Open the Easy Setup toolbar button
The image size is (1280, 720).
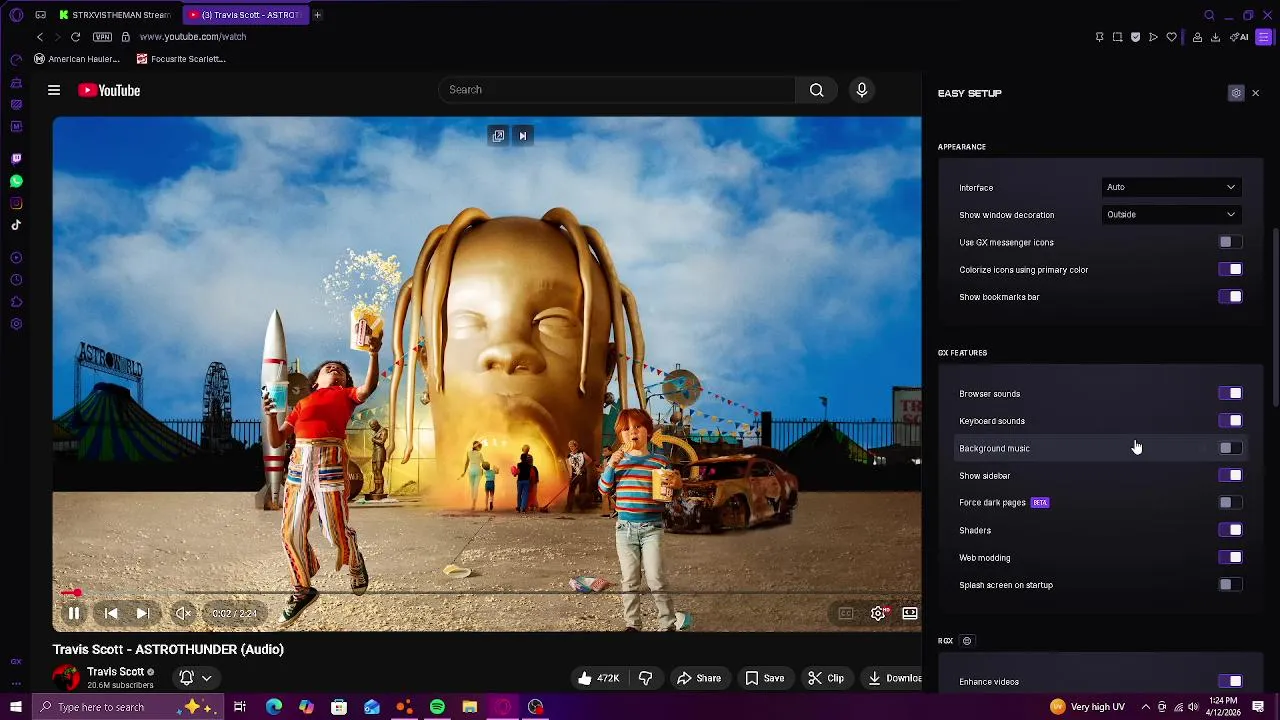pos(1264,37)
